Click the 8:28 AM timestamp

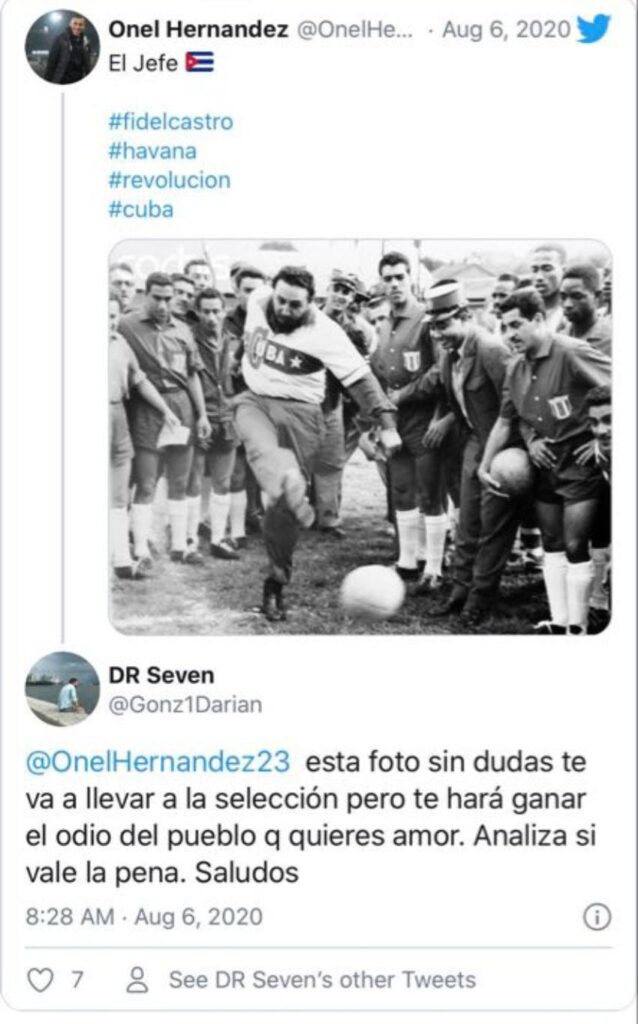[x=70, y=917]
